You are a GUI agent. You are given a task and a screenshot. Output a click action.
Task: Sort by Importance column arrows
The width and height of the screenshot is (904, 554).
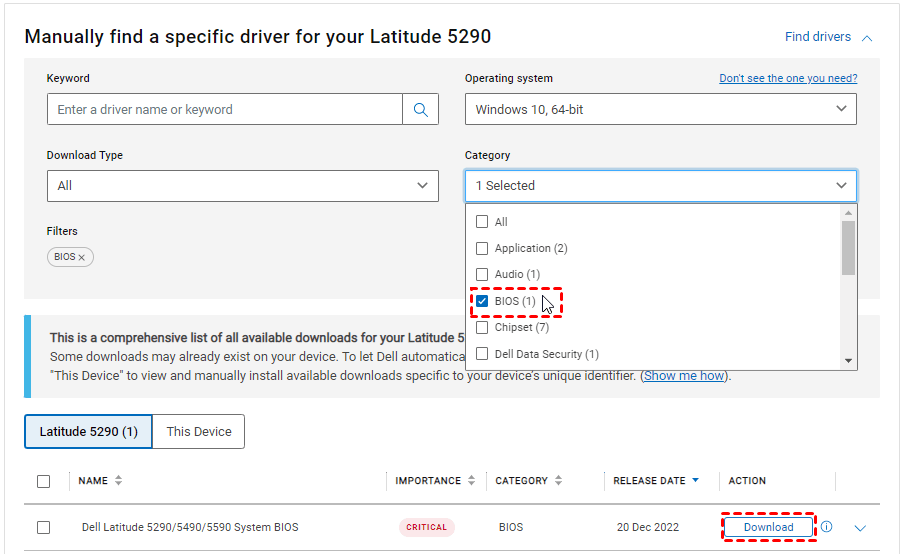click(x=471, y=481)
